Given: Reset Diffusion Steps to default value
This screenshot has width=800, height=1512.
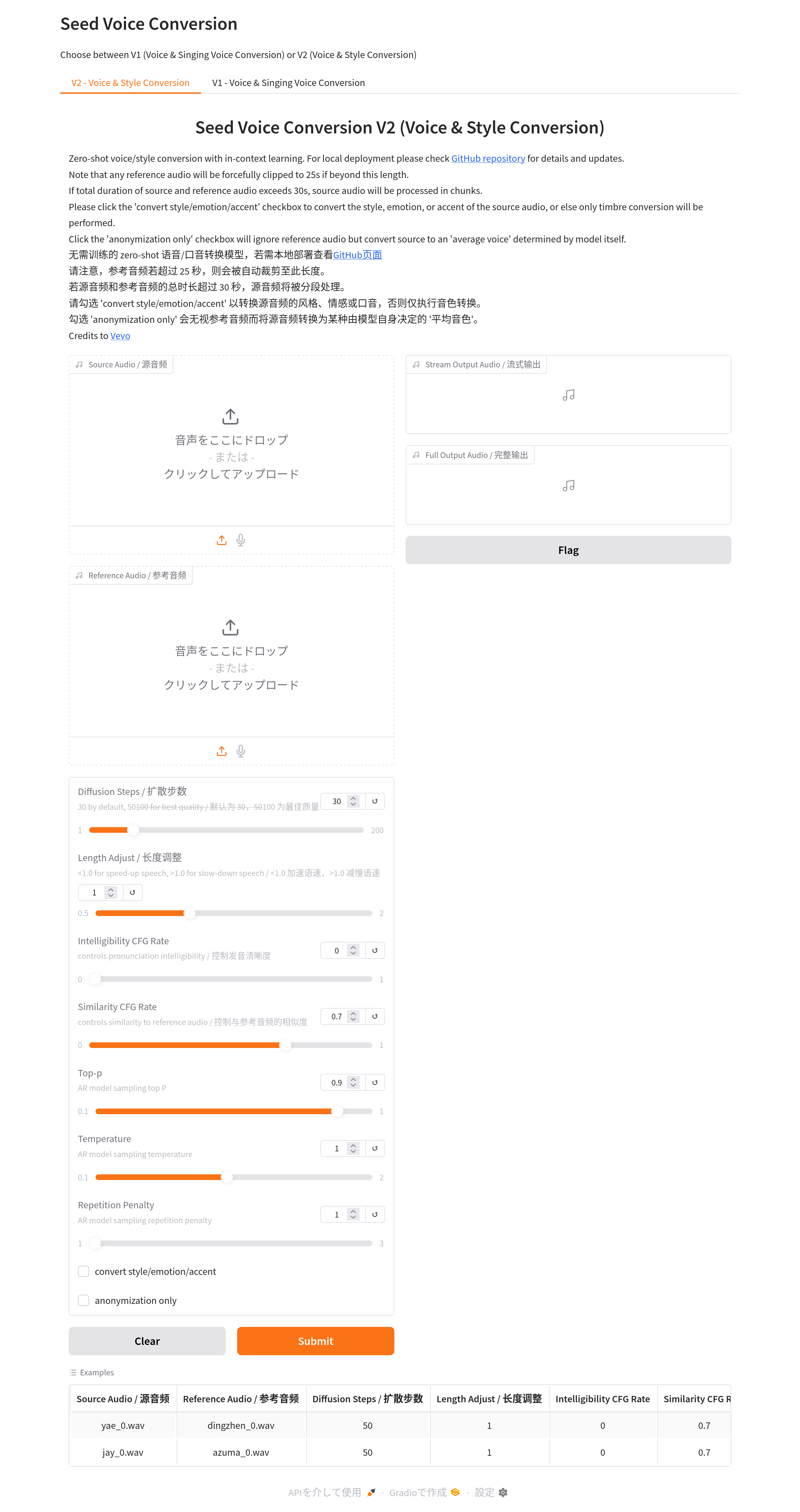Looking at the screenshot, I should pyautogui.click(x=375, y=801).
